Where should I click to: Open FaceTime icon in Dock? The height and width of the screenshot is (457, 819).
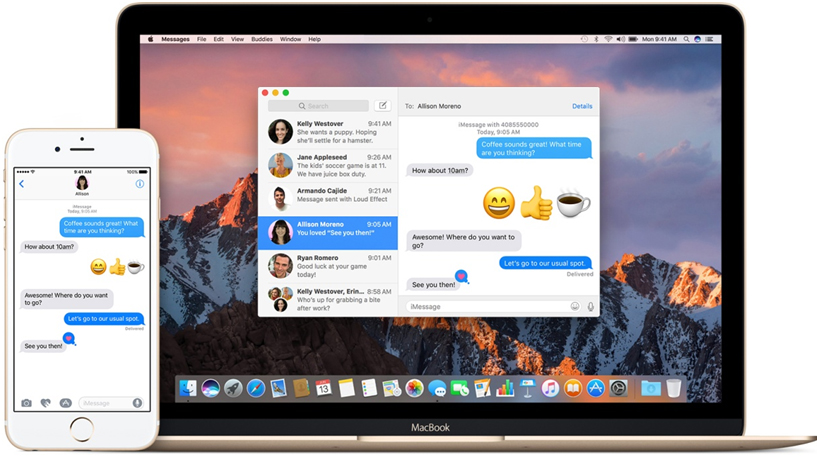click(460, 388)
